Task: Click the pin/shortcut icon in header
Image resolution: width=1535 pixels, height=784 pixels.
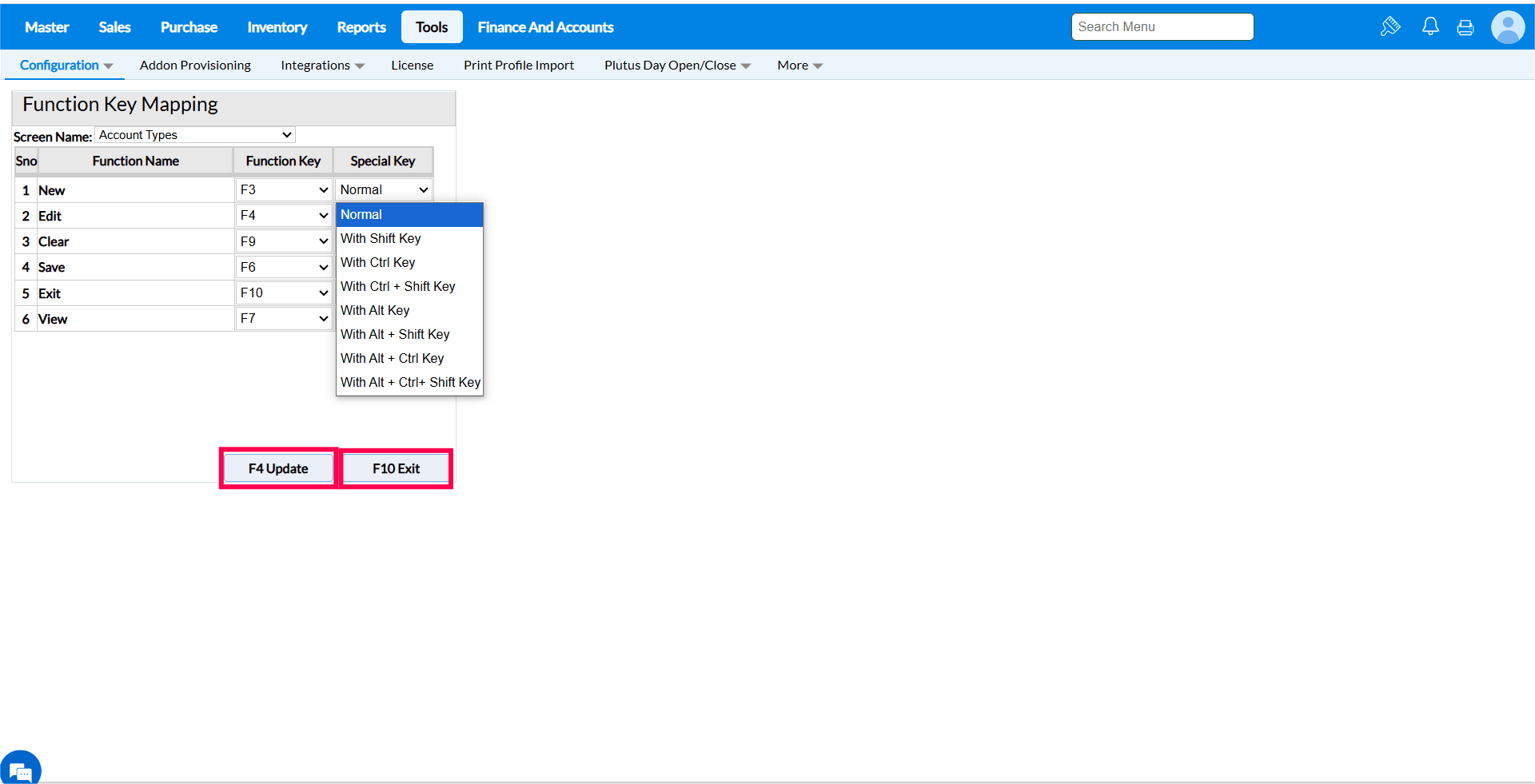Action: [1390, 26]
